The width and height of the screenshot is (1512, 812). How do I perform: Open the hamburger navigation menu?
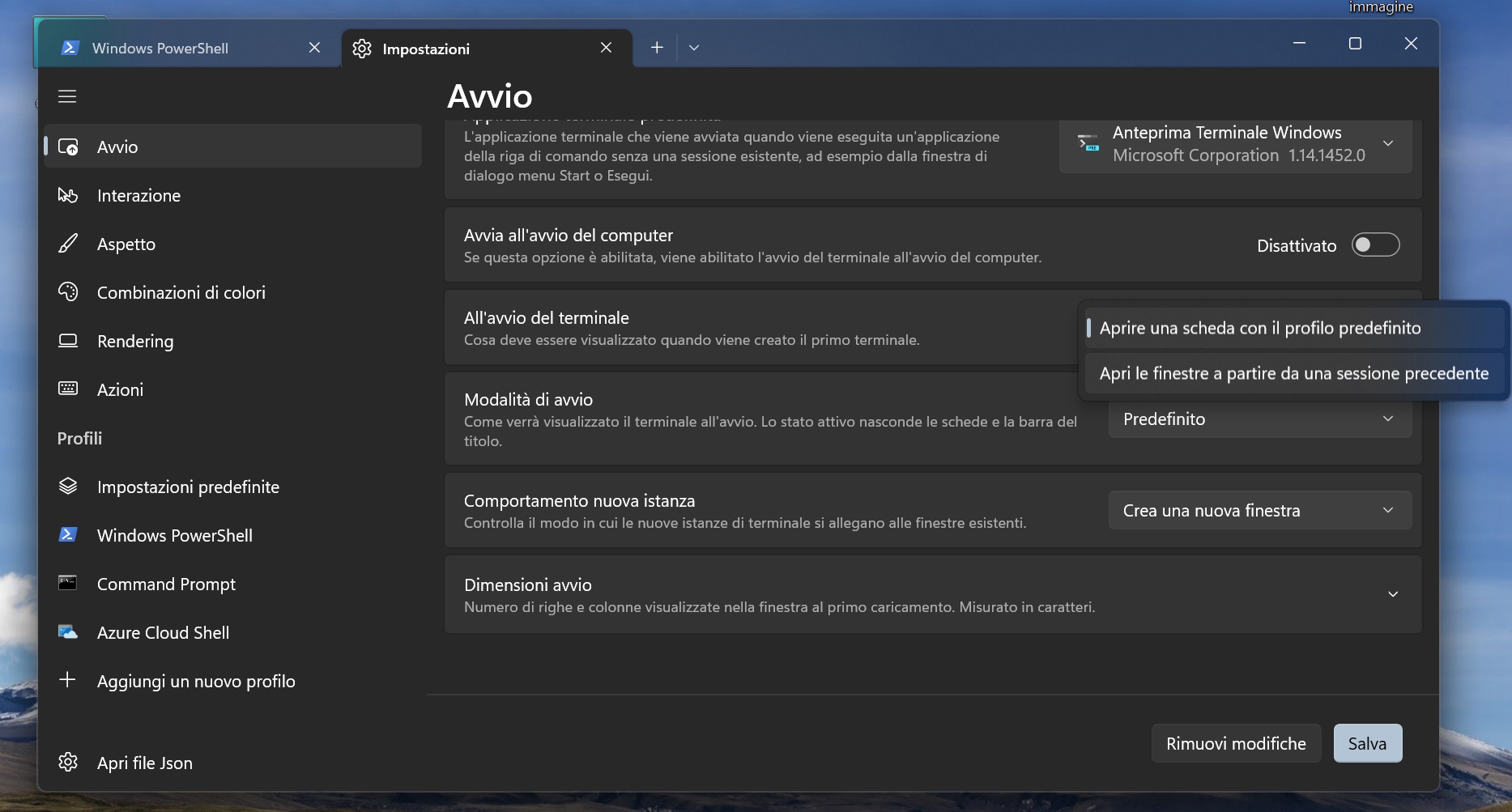click(67, 96)
